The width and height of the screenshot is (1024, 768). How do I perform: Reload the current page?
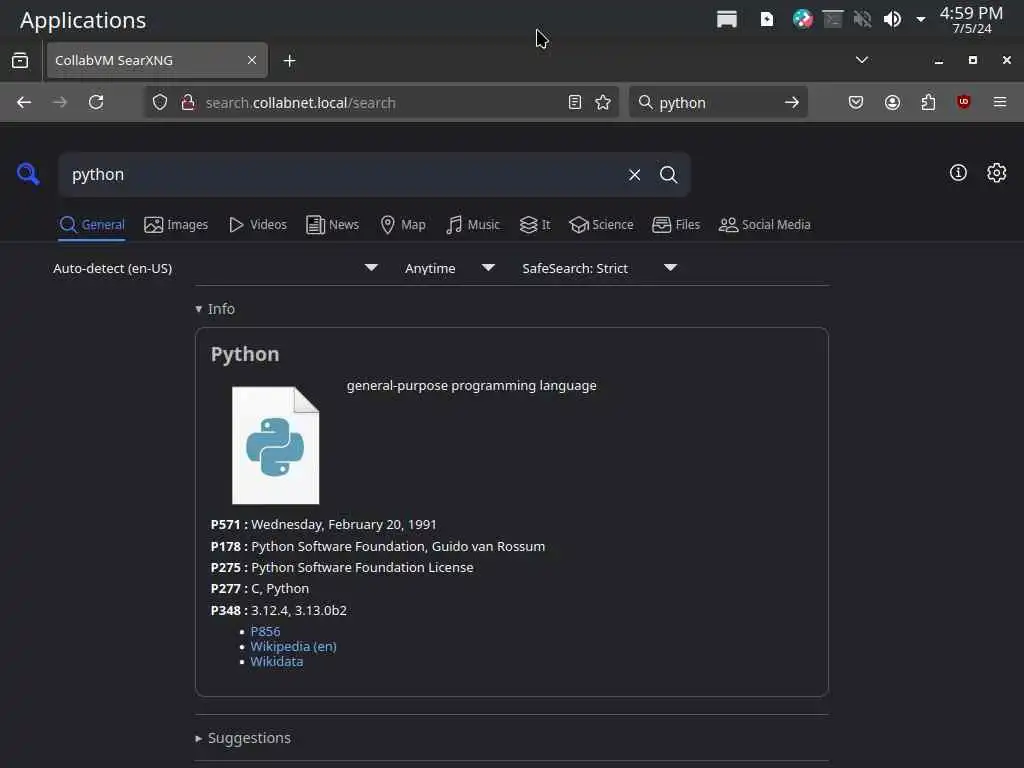click(96, 103)
